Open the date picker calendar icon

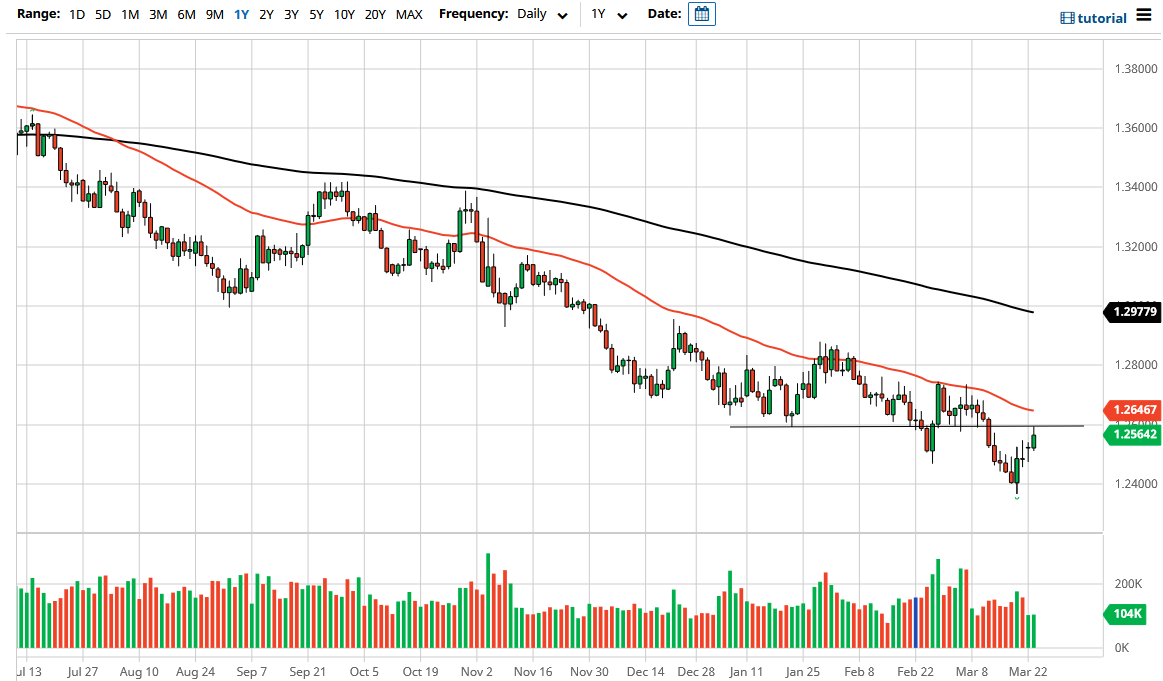(701, 14)
